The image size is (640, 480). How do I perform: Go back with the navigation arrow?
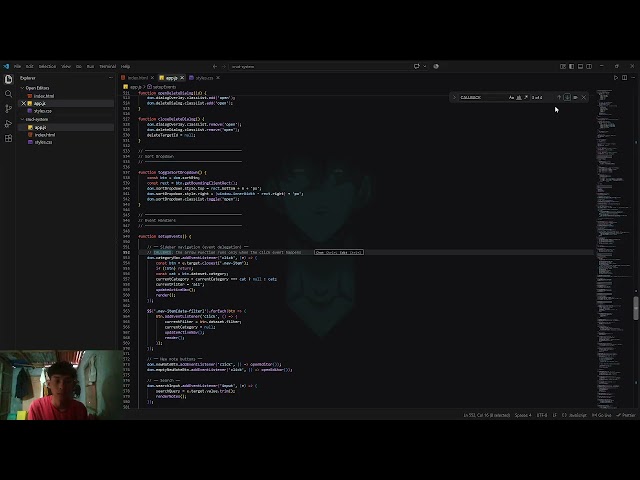click(x=215, y=66)
